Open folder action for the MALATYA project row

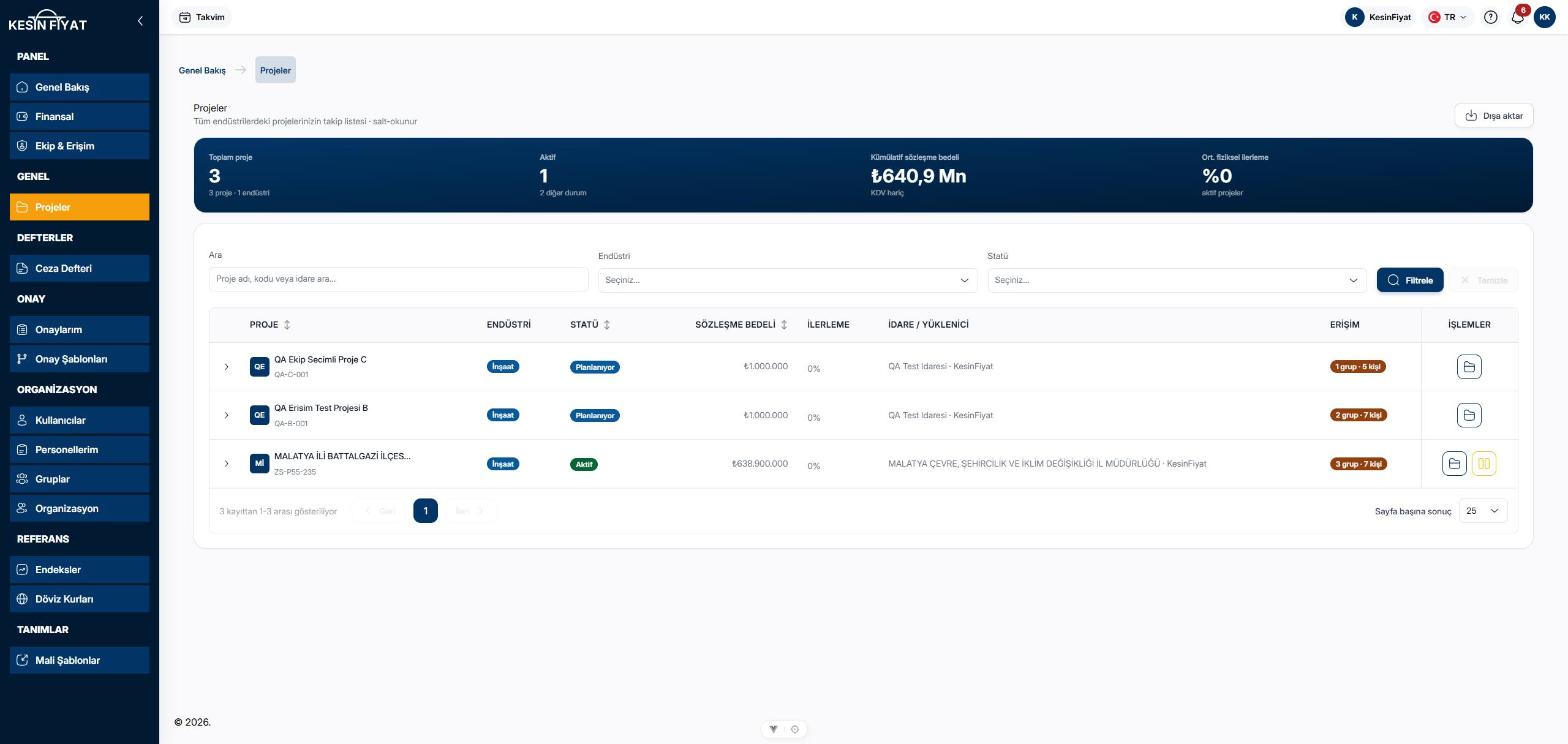tap(1454, 464)
